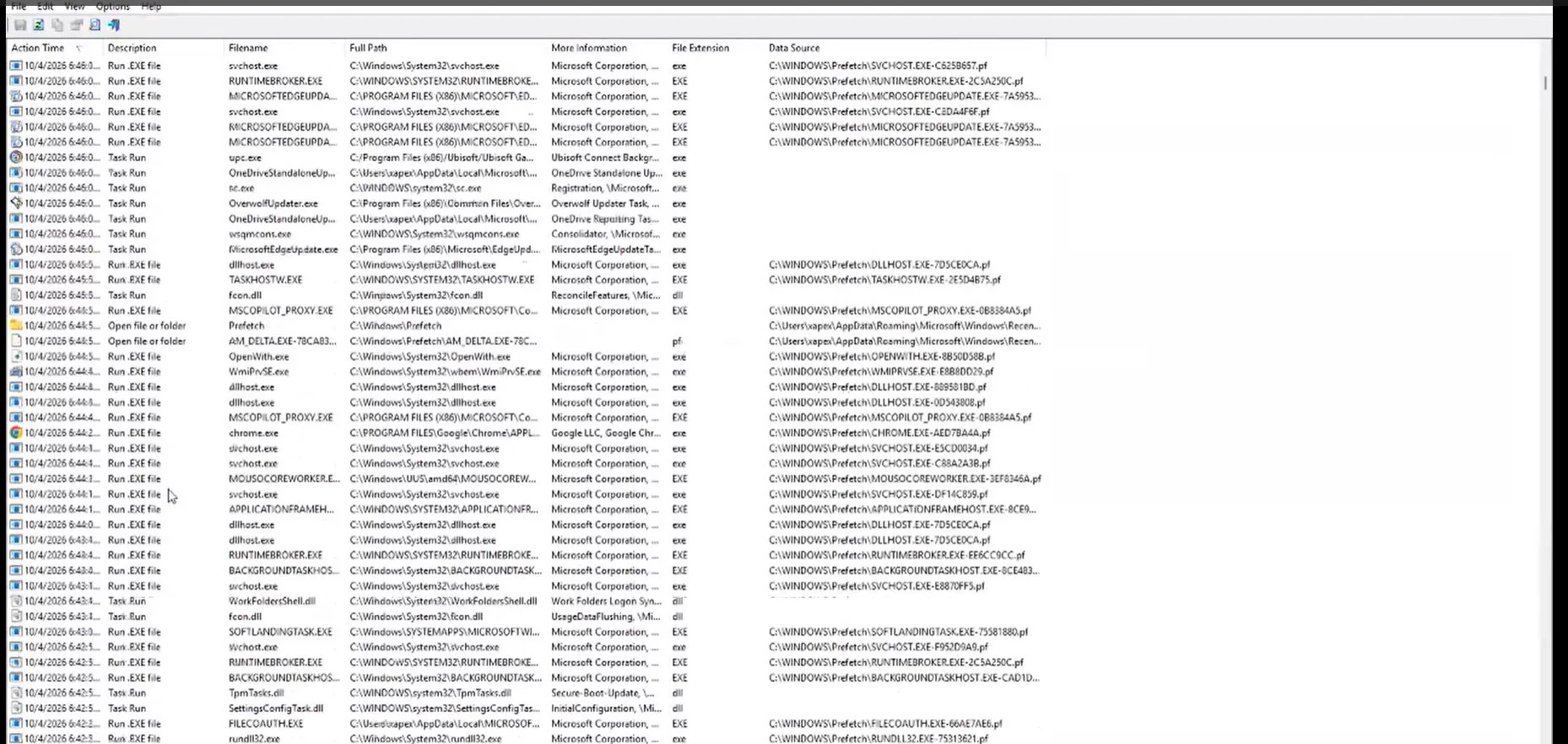Open the Options menu
1568x744 pixels.
tap(112, 6)
